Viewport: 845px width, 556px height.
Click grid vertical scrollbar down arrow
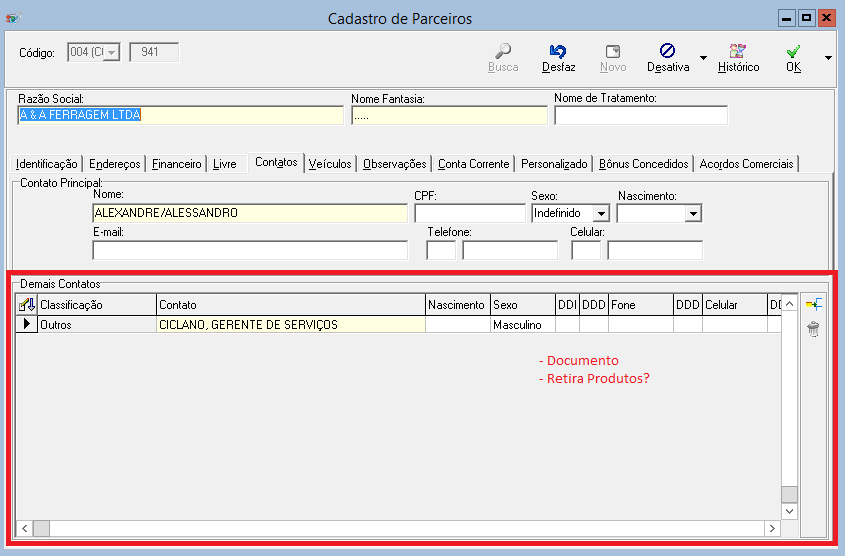(789, 511)
